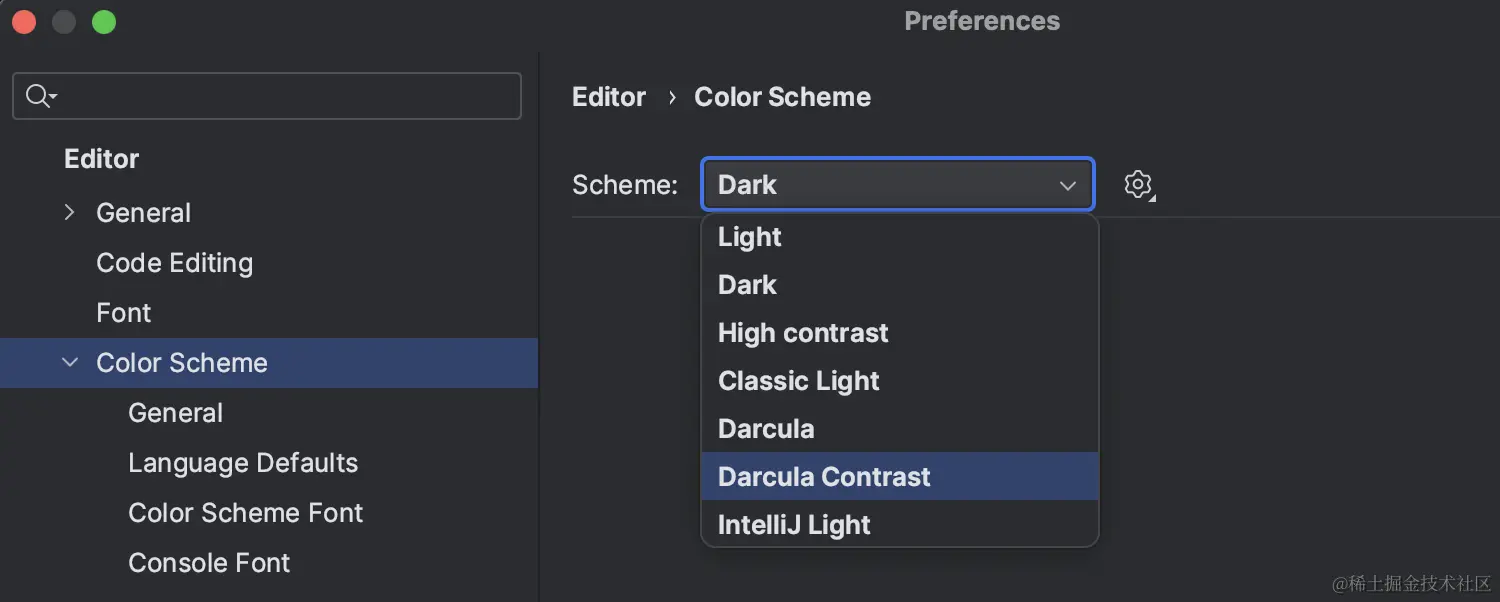Choose the Darcula scheme
The image size is (1500, 602).
point(766,429)
